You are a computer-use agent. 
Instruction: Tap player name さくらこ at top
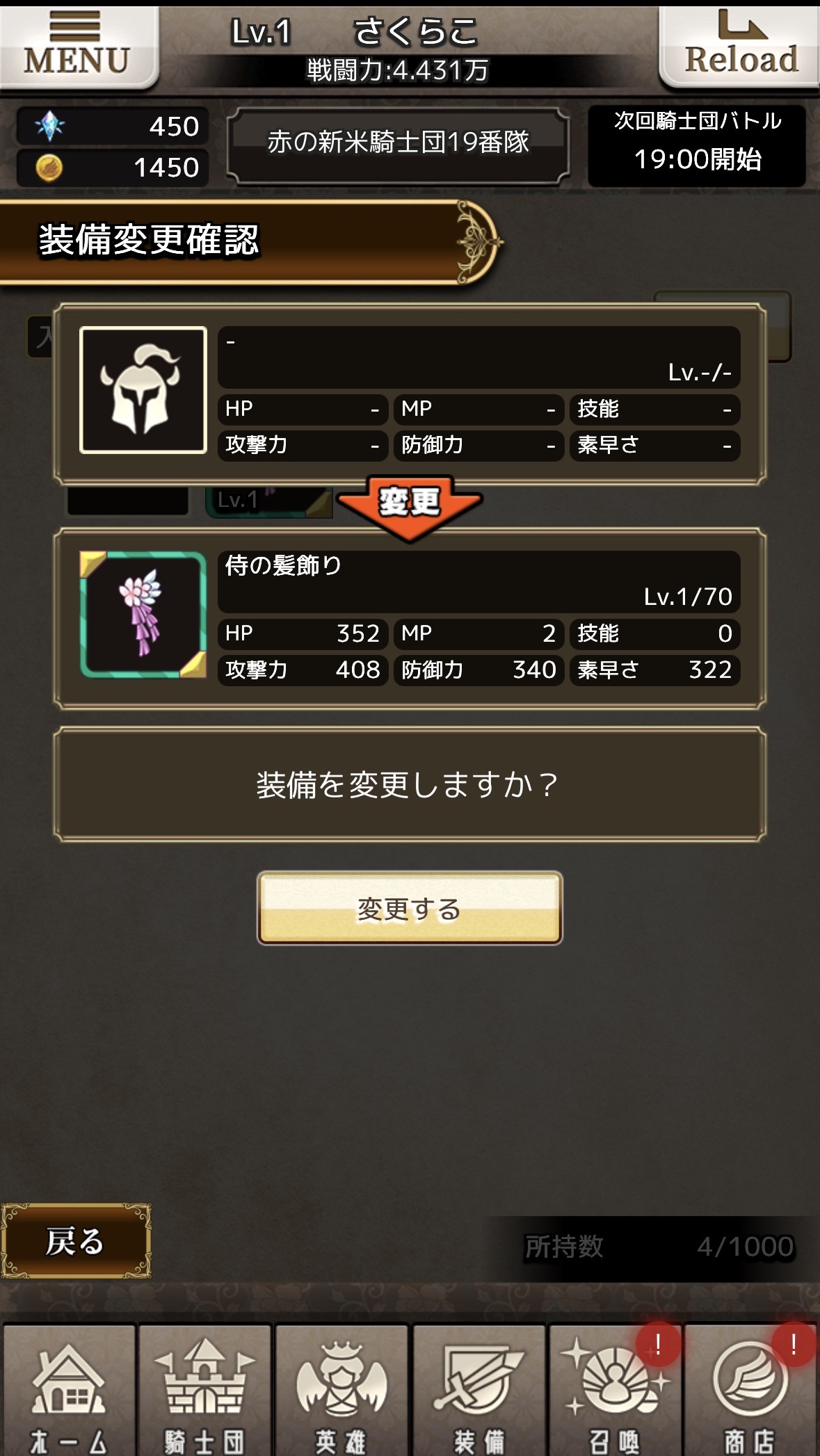pos(415,31)
